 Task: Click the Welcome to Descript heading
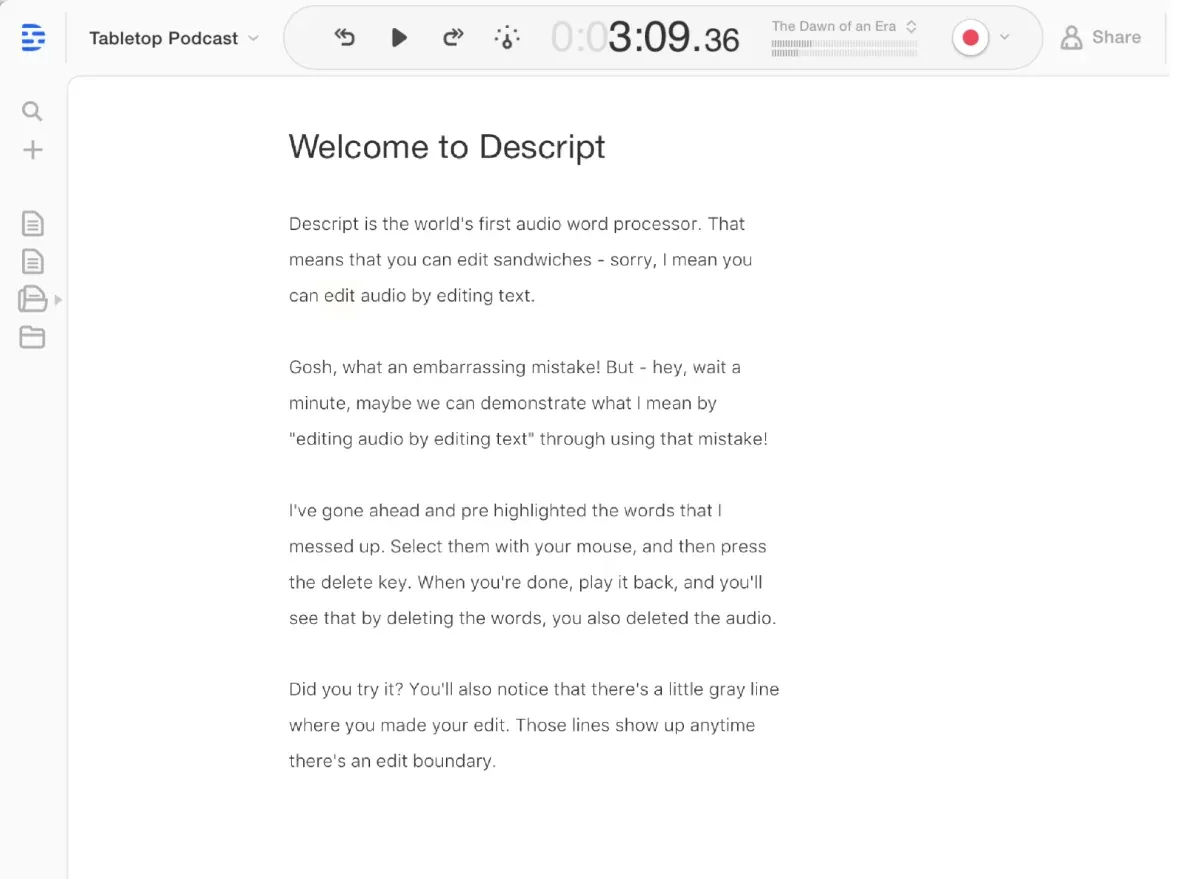446,147
